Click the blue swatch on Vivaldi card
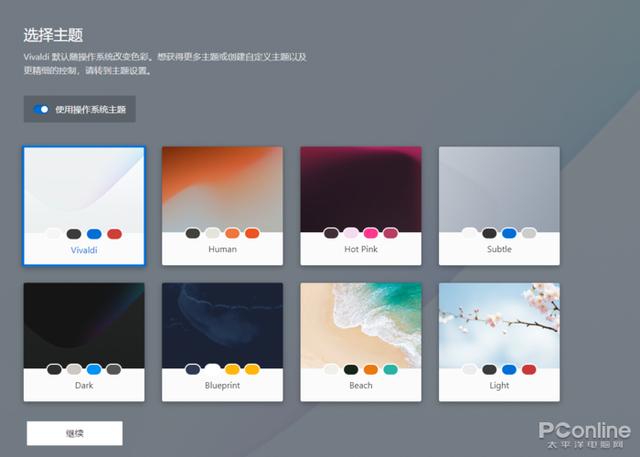Viewport: 640px width, 457px height. point(94,234)
